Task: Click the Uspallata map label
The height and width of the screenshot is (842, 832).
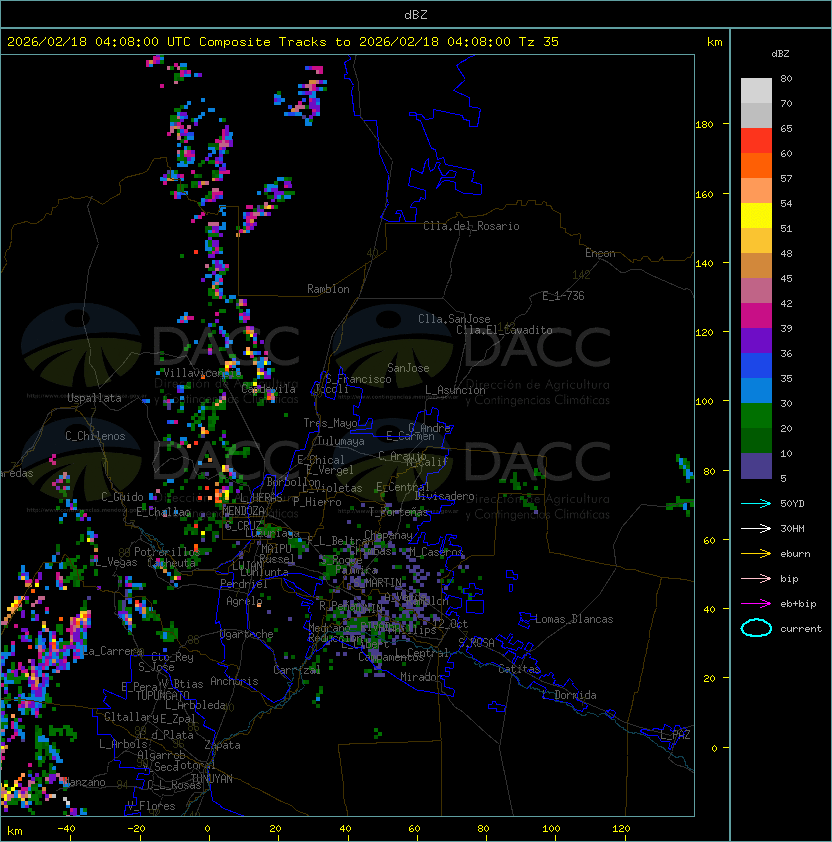Action: [x=94, y=398]
